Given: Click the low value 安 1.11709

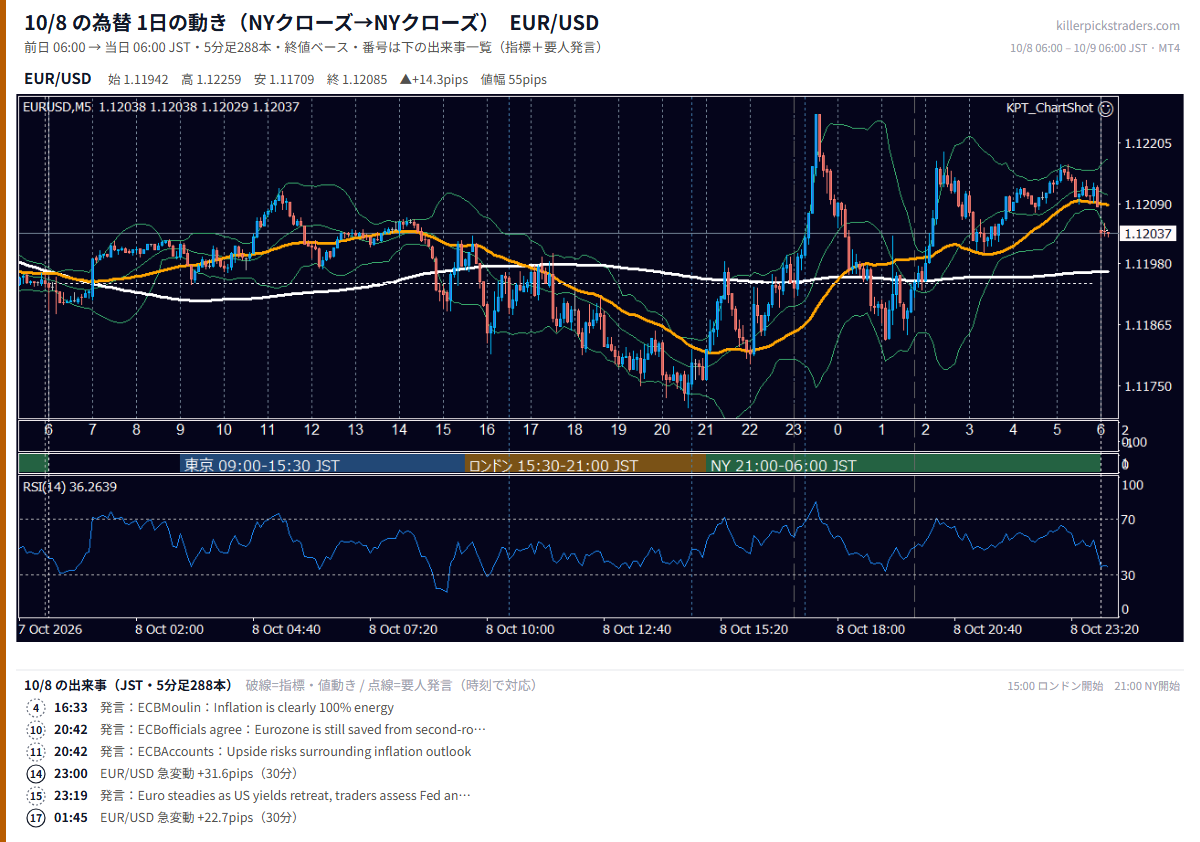Looking at the screenshot, I should [x=285, y=80].
